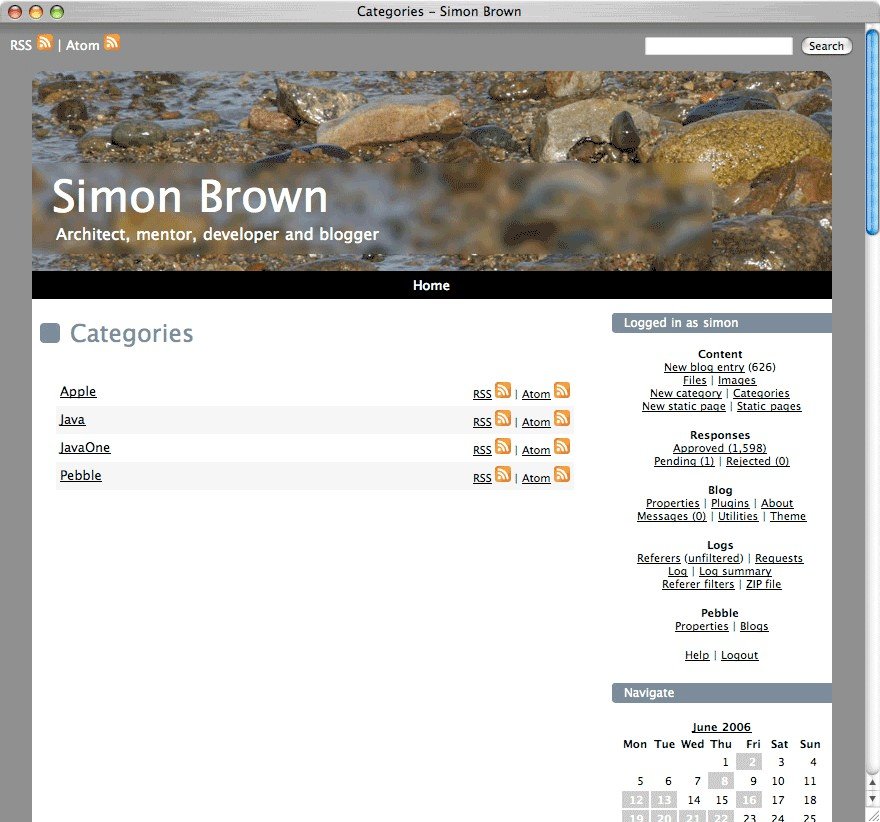Click RSS text link in Apple row
This screenshot has height=822, width=880.
pyautogui.click(x=482, y=394)
